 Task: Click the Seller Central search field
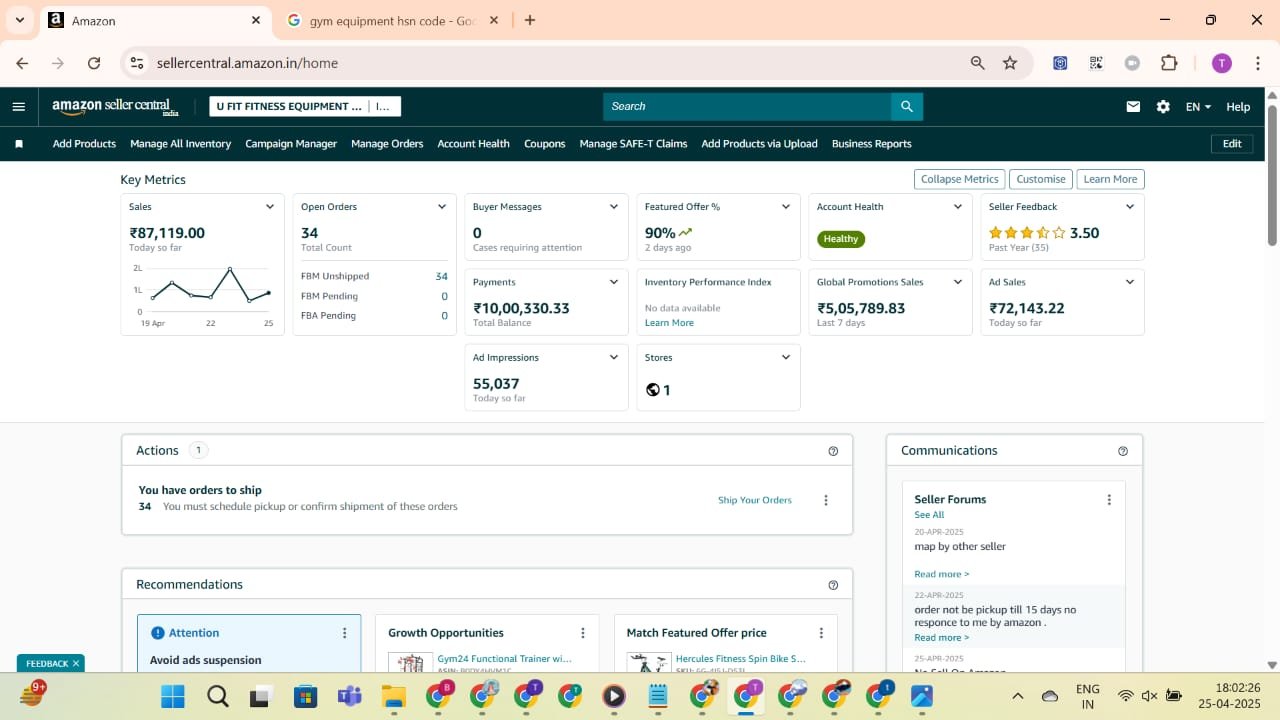tap(746, 106)
